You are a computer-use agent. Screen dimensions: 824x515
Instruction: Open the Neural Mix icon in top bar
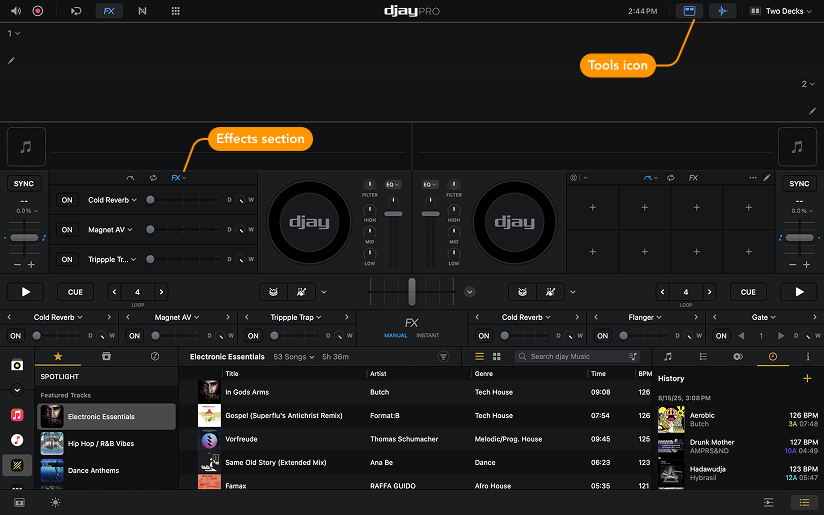(x=142, y=11)
